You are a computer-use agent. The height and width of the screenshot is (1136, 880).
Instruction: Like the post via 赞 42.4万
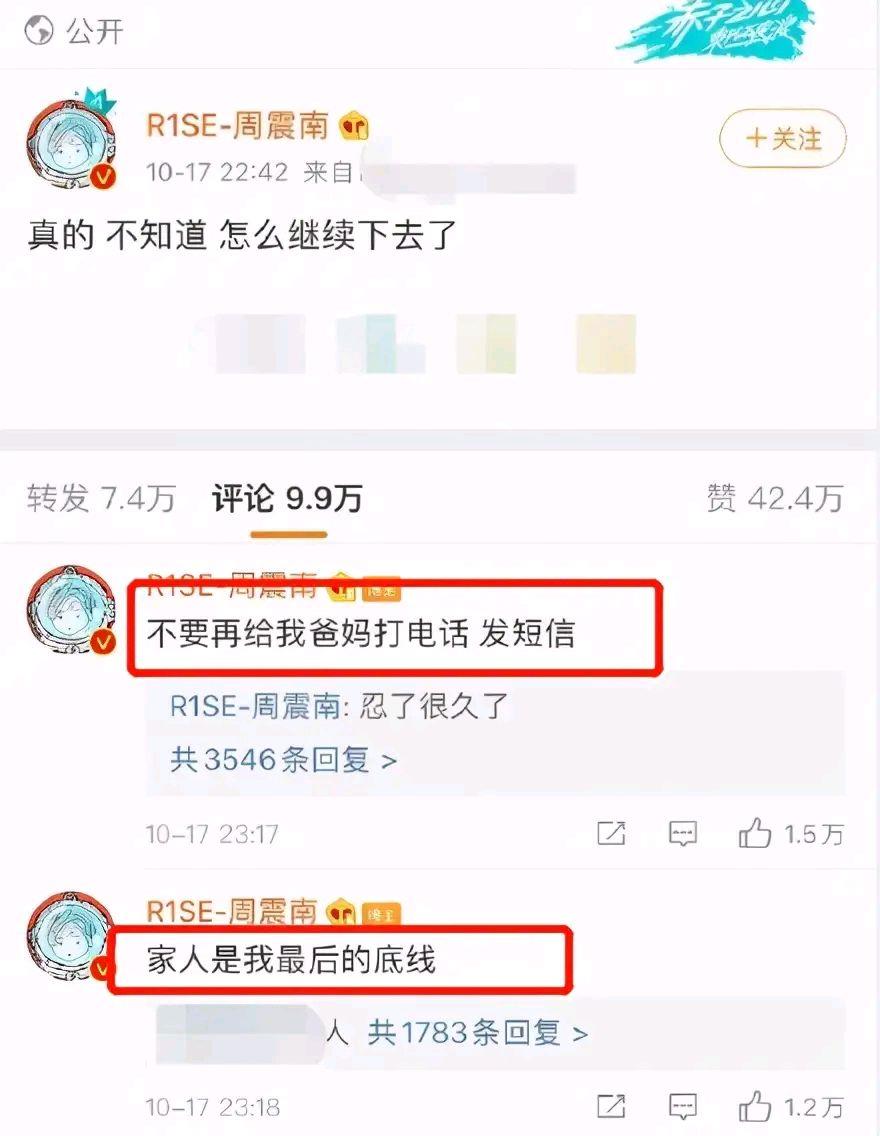click(x=775, y=498)
